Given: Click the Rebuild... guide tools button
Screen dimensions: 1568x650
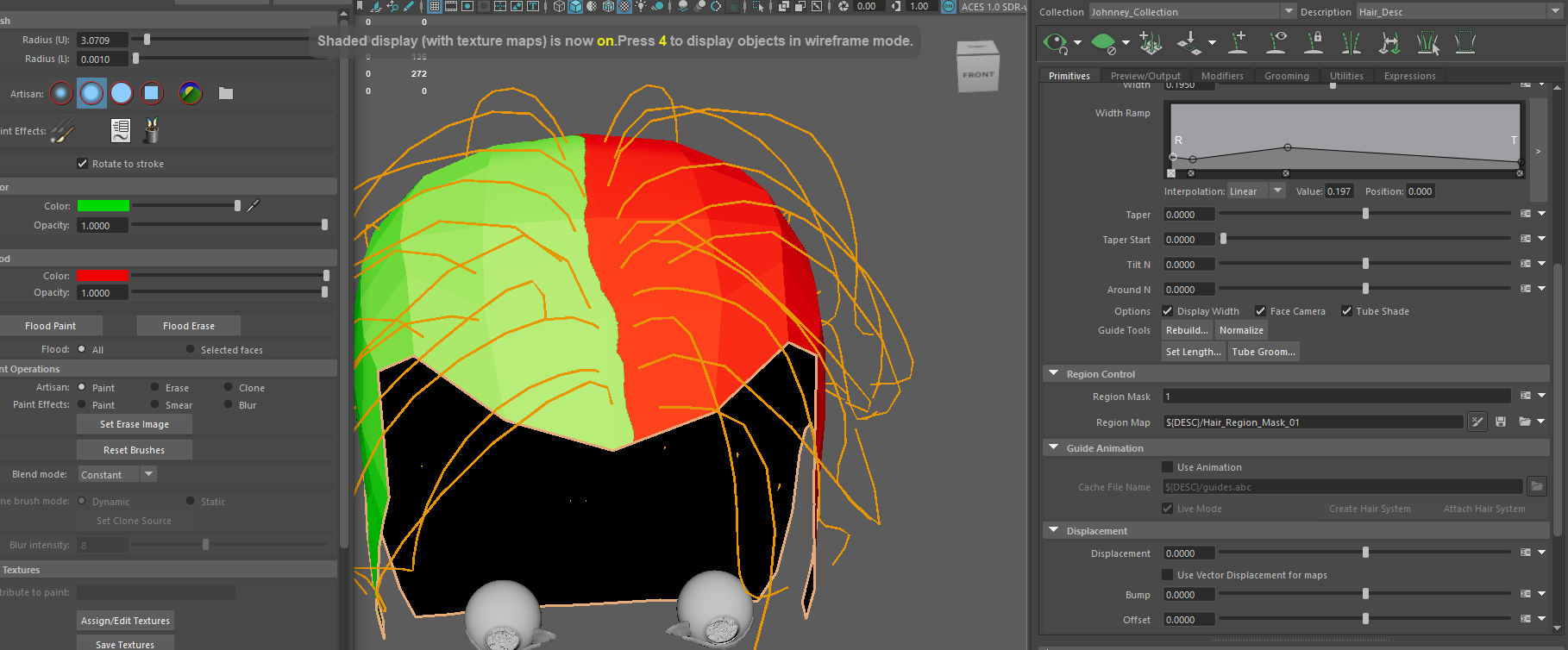Looking at the screenshot, I should point(1187,330).
